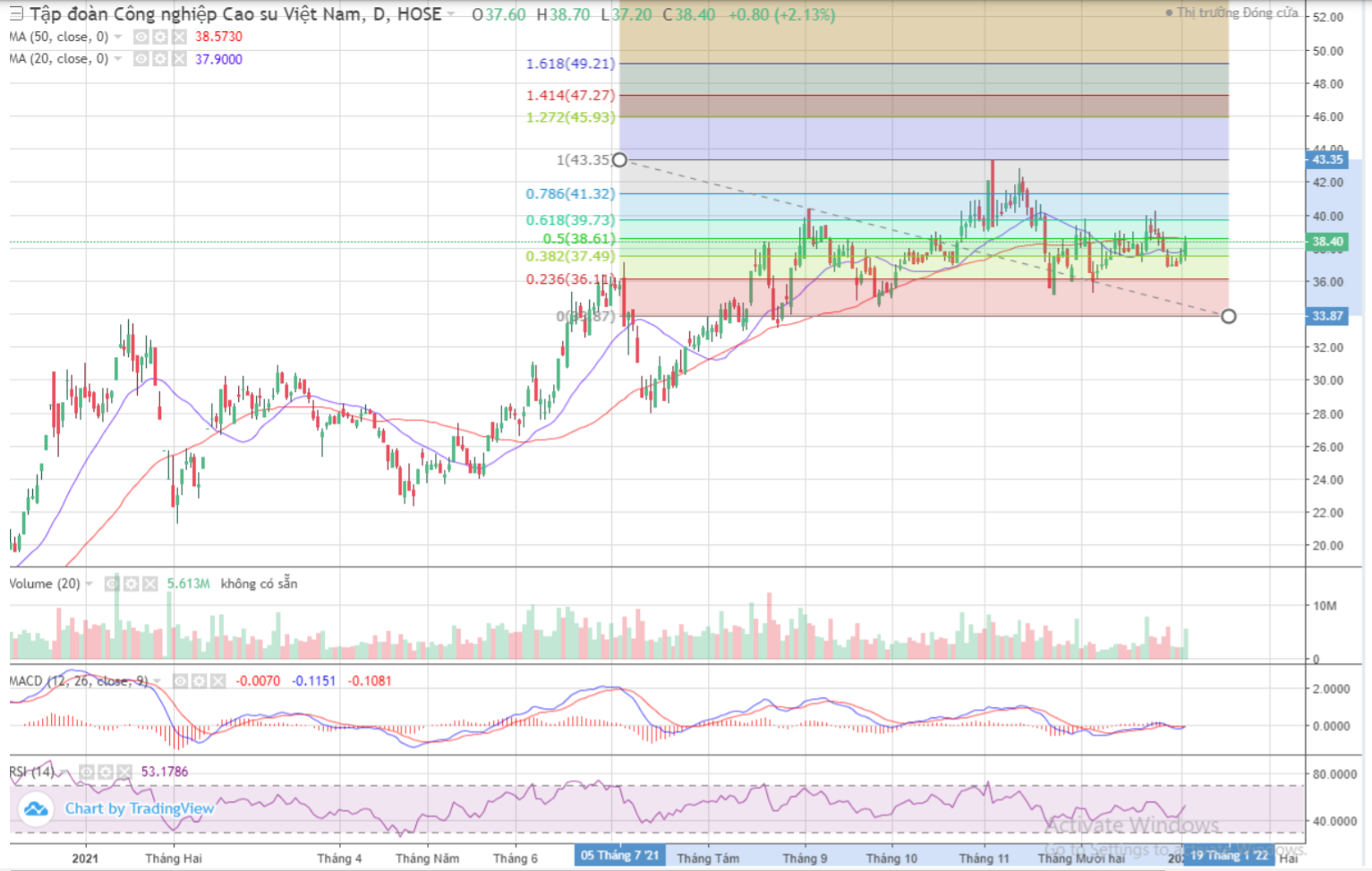Hide the MA 50 line with eye icon
The width and height of the screenshot is (1372, 871).
coord(141,37)
